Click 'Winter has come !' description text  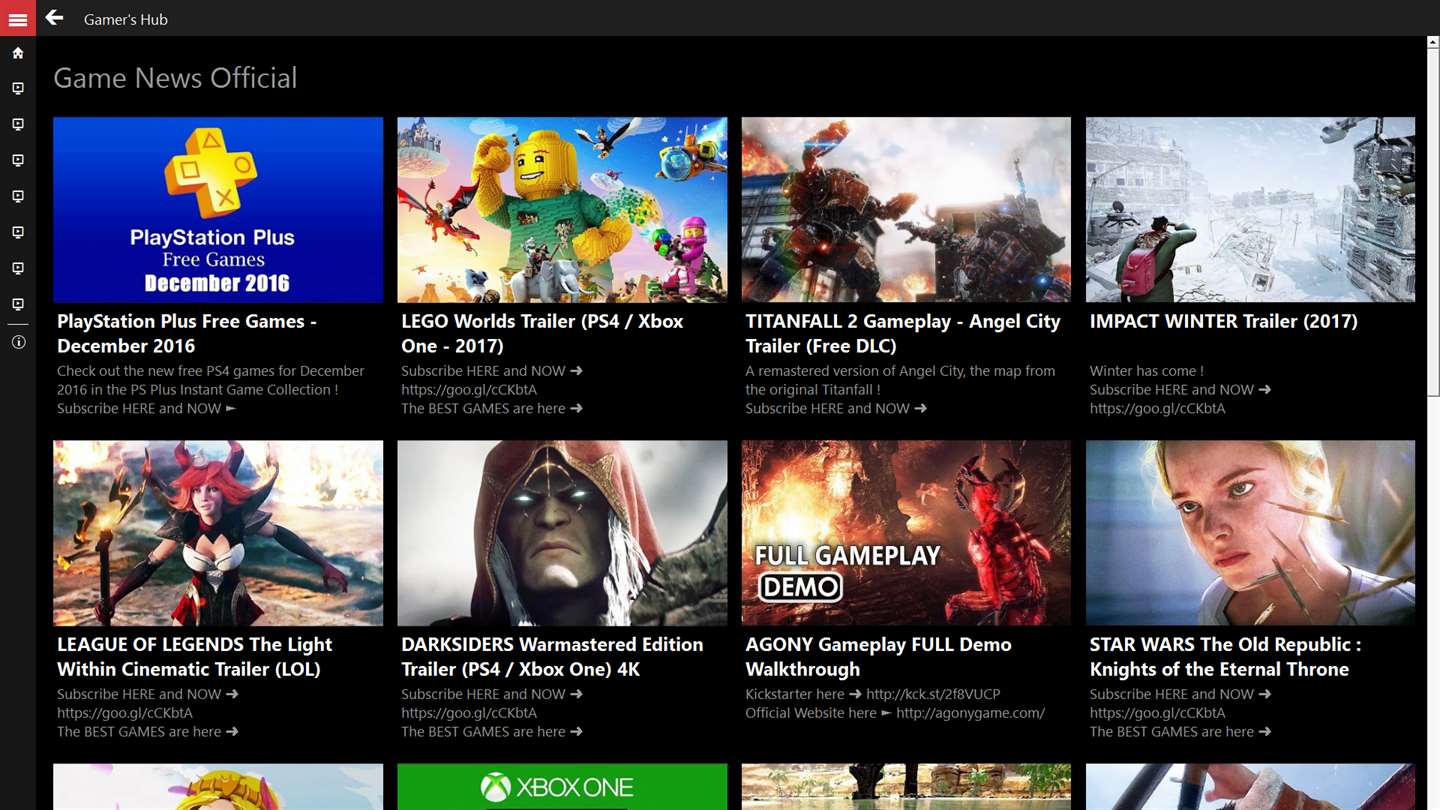point(1146,371)
